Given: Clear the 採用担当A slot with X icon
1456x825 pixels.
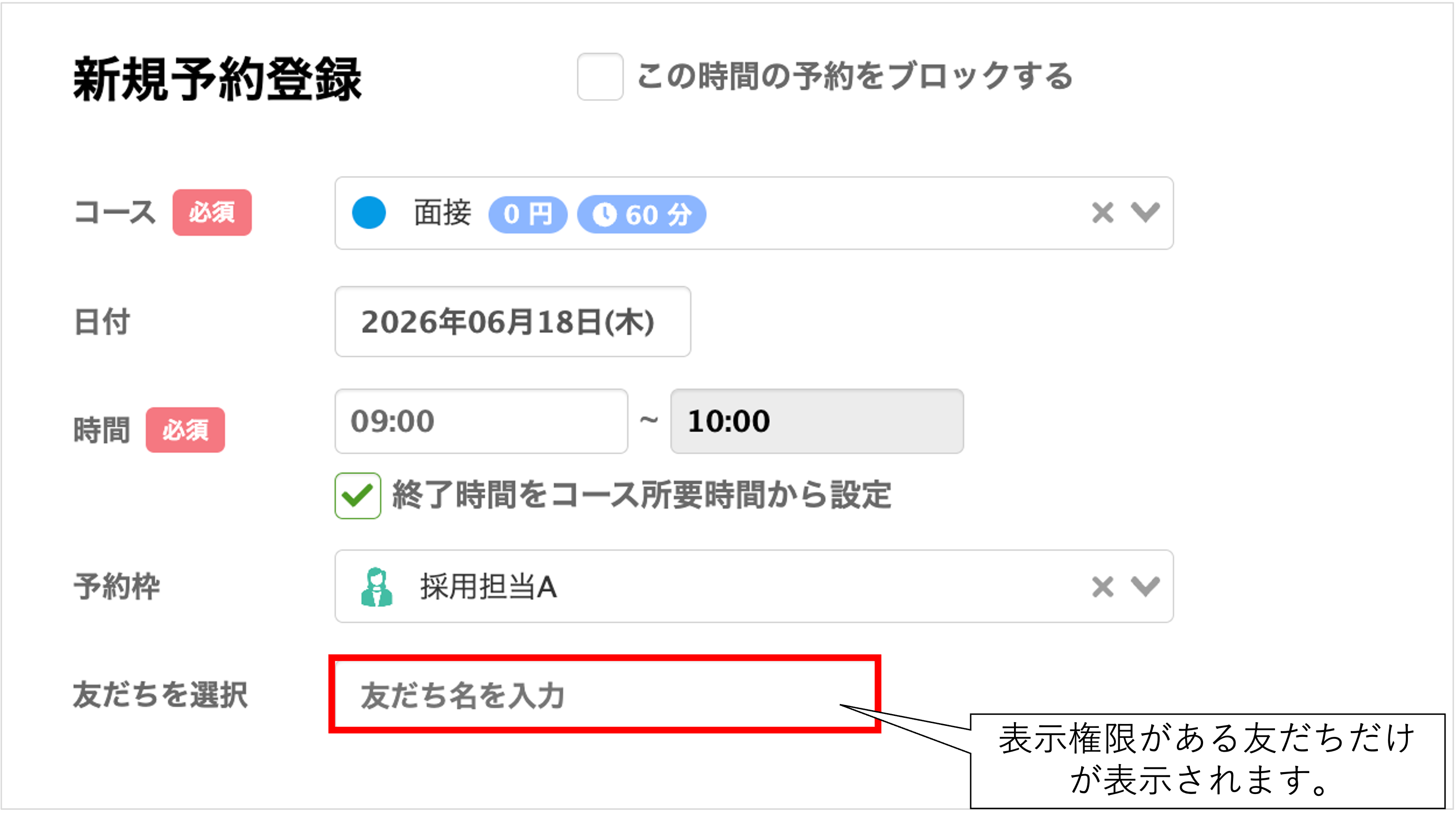Looking at the screenshot, I should coord(1103,587).
